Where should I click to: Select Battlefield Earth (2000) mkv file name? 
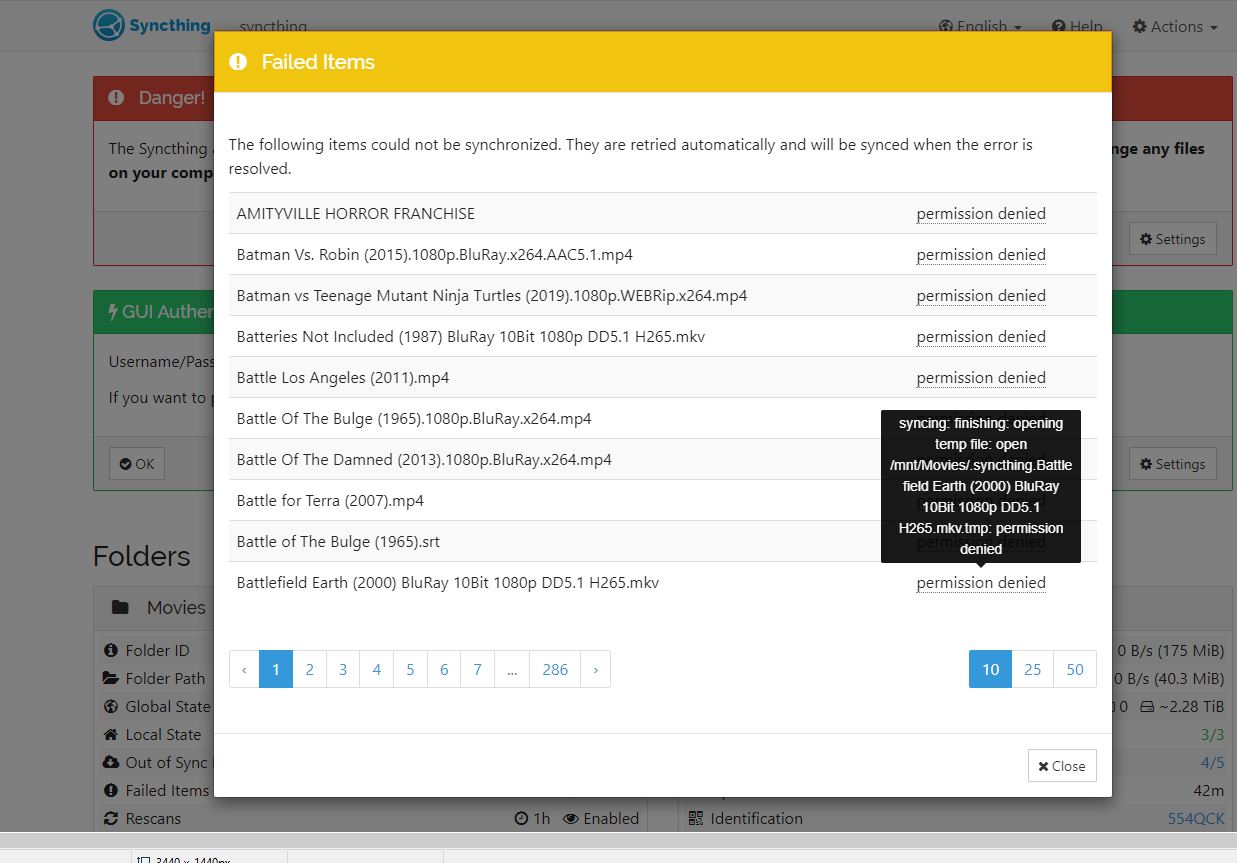[x=448, y=582]
